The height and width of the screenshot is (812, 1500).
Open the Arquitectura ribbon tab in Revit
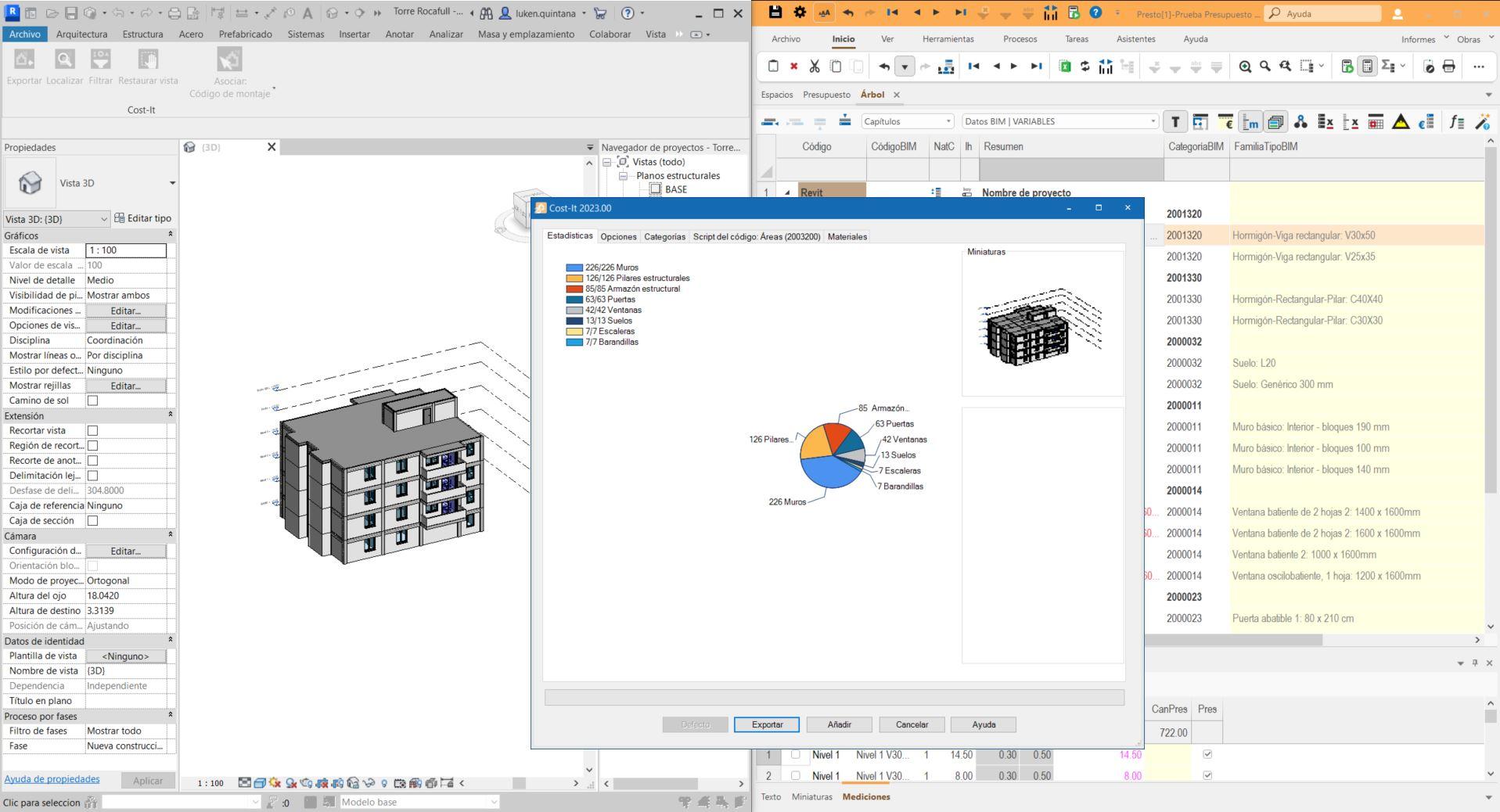(81, 34)
